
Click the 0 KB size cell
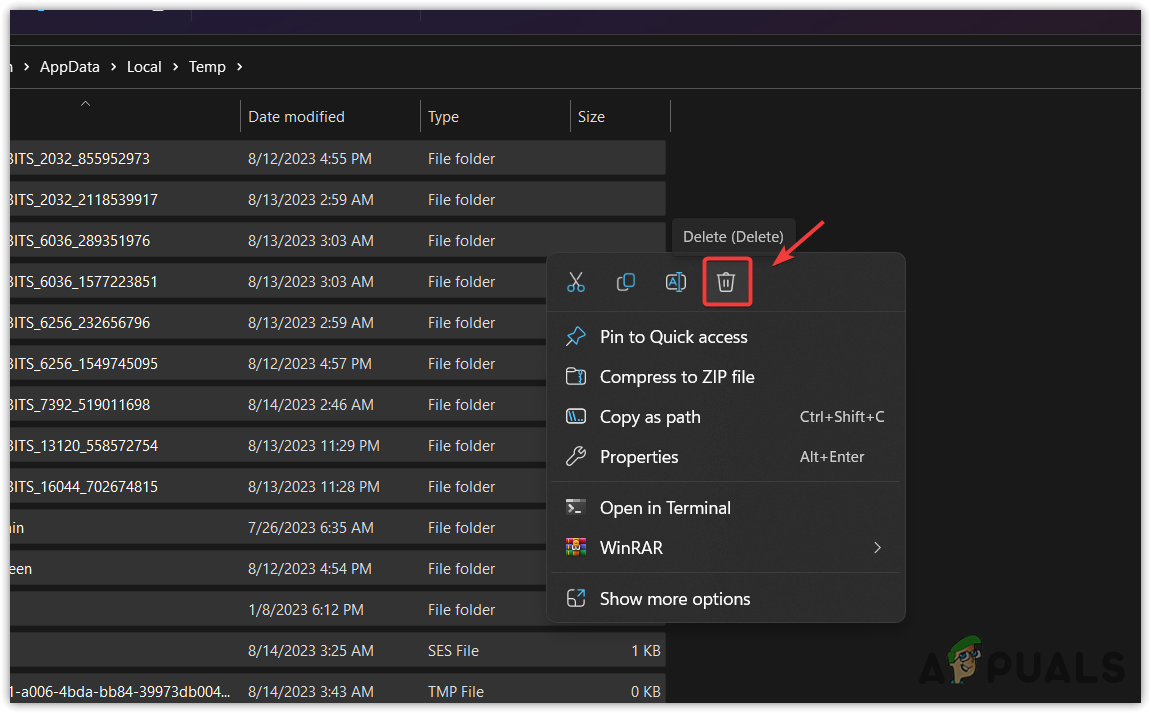click(x=646, y=692)
